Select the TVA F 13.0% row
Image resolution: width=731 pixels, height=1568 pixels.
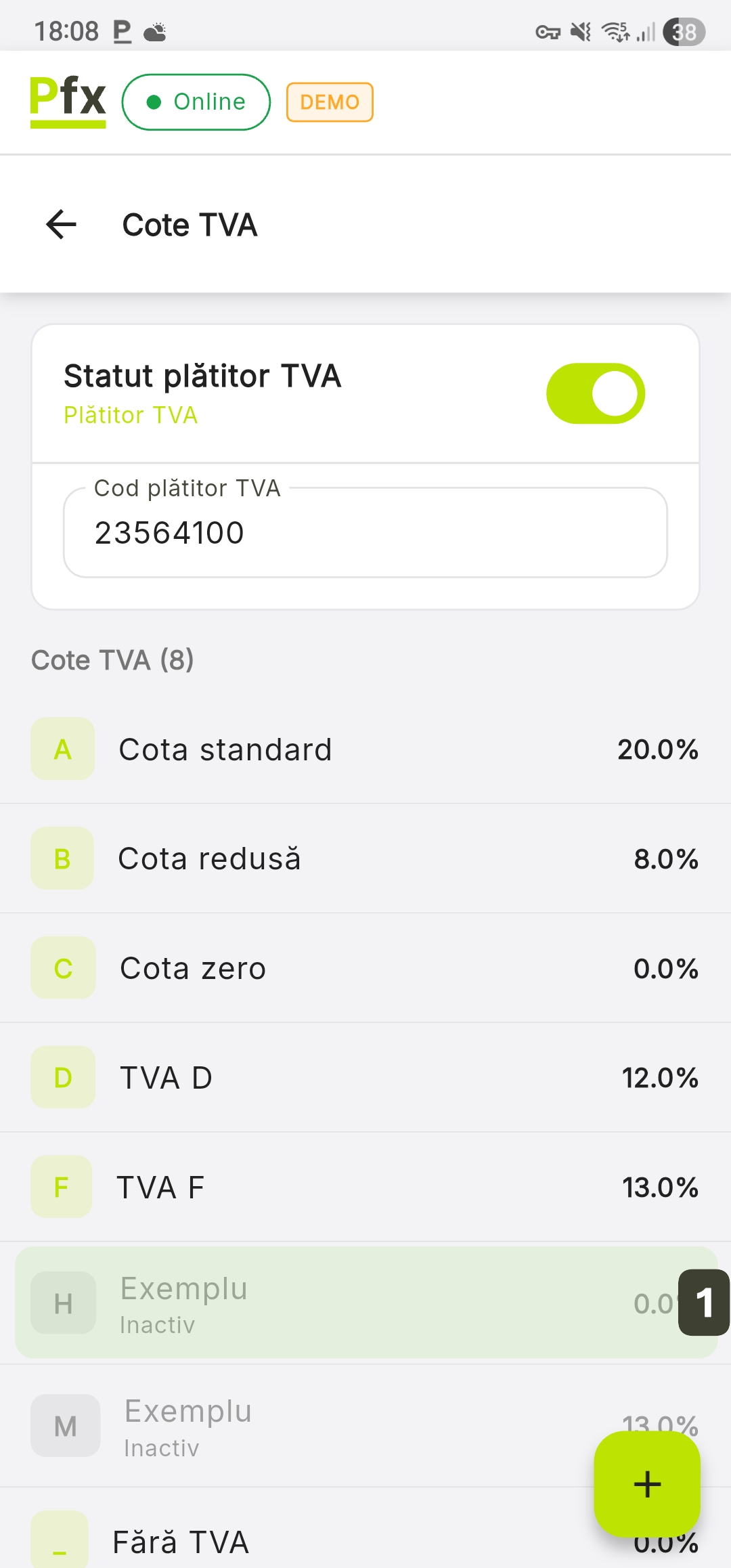click(x=365, y=1187)
